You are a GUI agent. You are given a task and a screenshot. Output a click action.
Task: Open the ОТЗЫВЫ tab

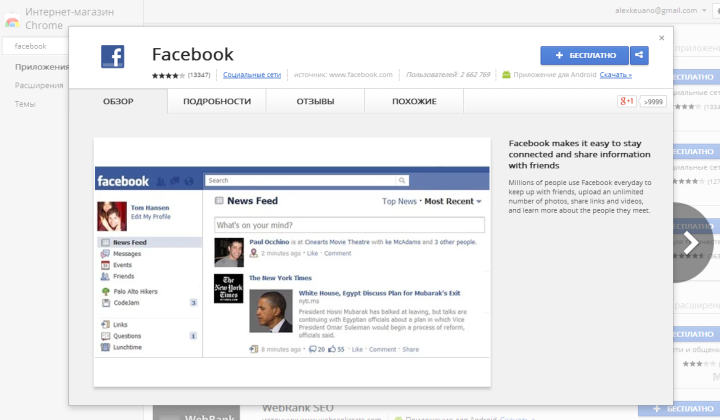316,101
